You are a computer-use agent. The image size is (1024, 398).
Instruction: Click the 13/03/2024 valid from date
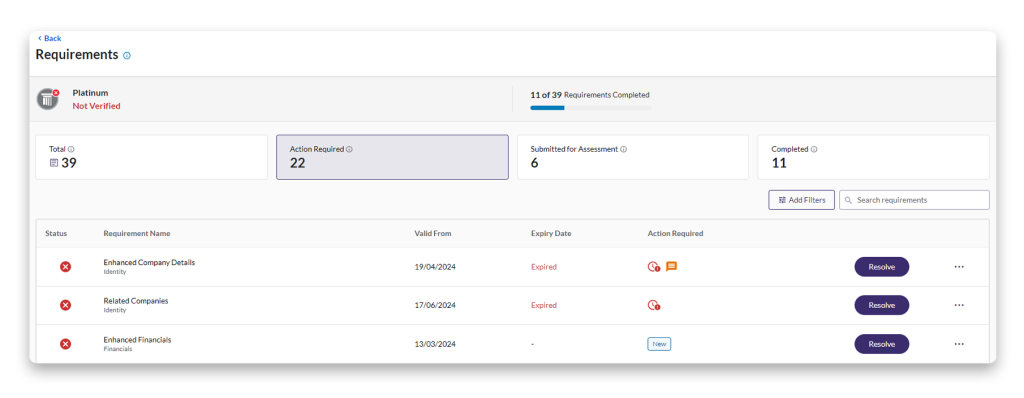click(x=435, y=344)
